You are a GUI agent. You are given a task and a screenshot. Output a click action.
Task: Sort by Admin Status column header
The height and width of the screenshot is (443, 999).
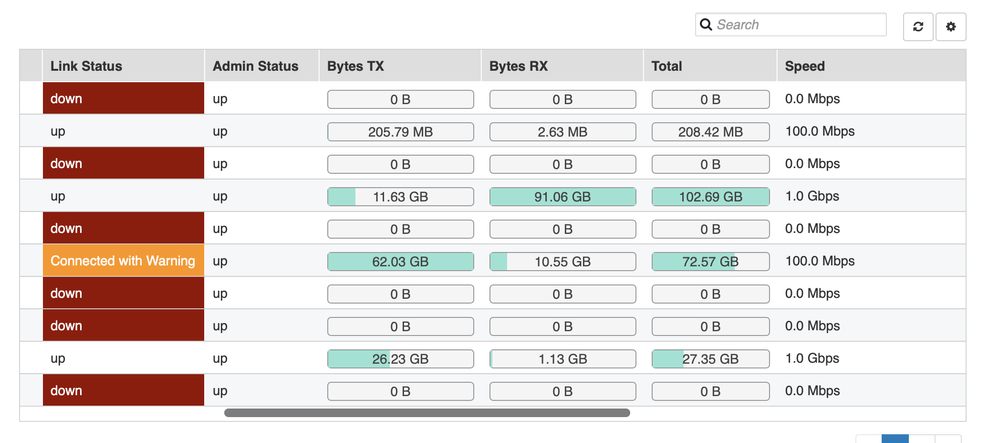coord(255,66)
